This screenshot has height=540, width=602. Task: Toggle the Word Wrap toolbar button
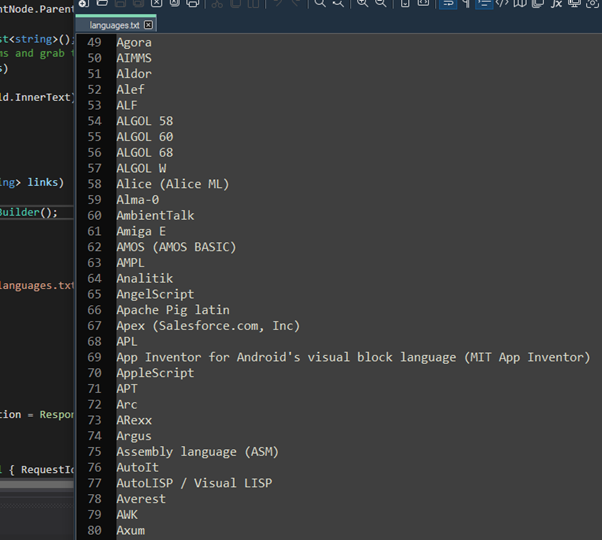(448, 3)
